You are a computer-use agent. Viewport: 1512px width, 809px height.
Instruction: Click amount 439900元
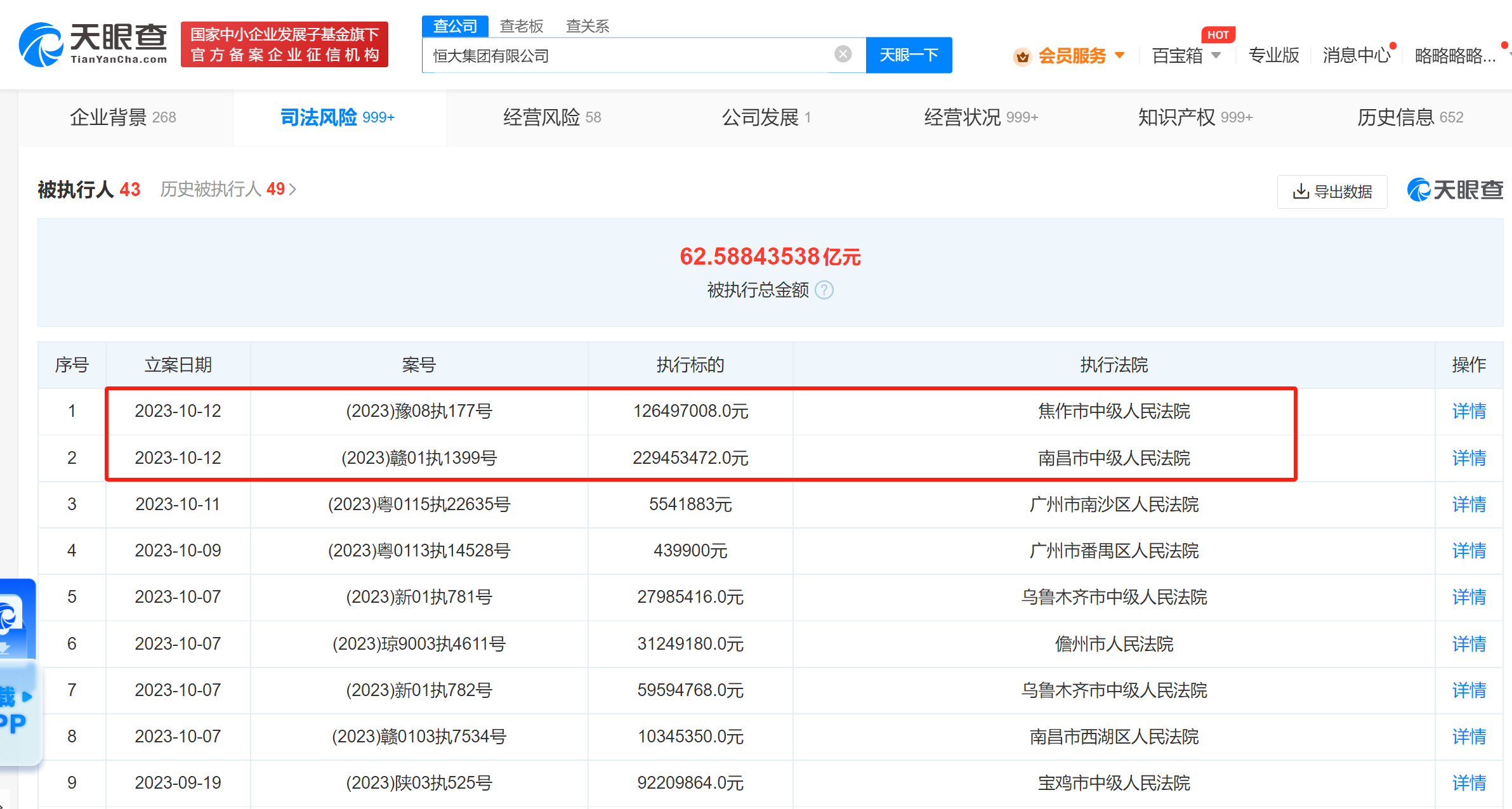tap(690, 551)
